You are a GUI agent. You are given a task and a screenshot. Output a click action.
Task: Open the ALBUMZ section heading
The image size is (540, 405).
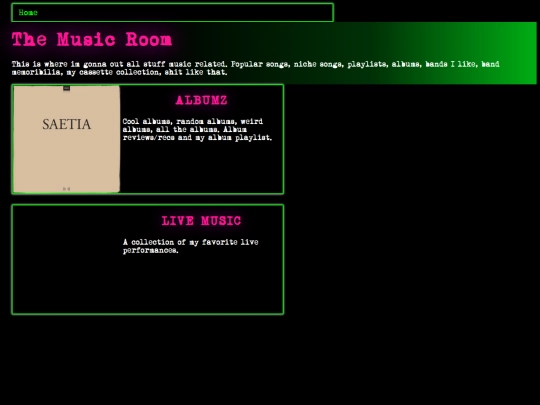coord(201,100)
